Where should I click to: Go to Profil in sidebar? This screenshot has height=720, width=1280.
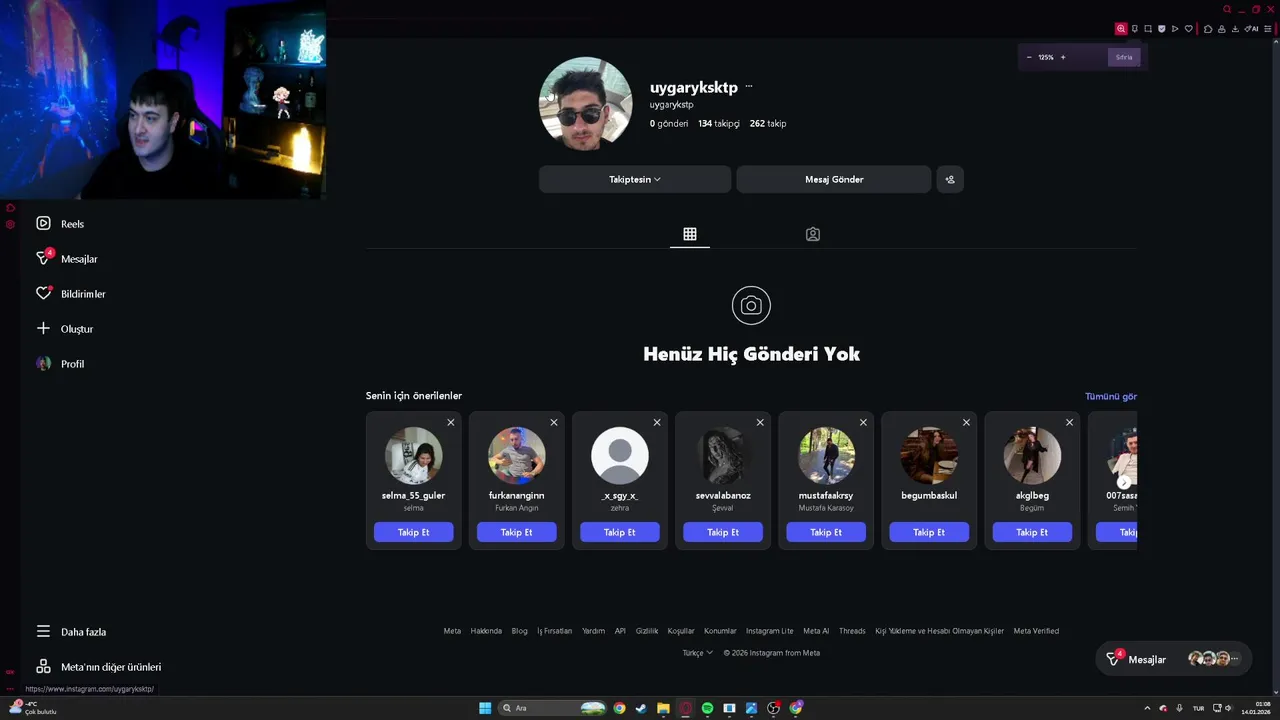coord(61,364)
